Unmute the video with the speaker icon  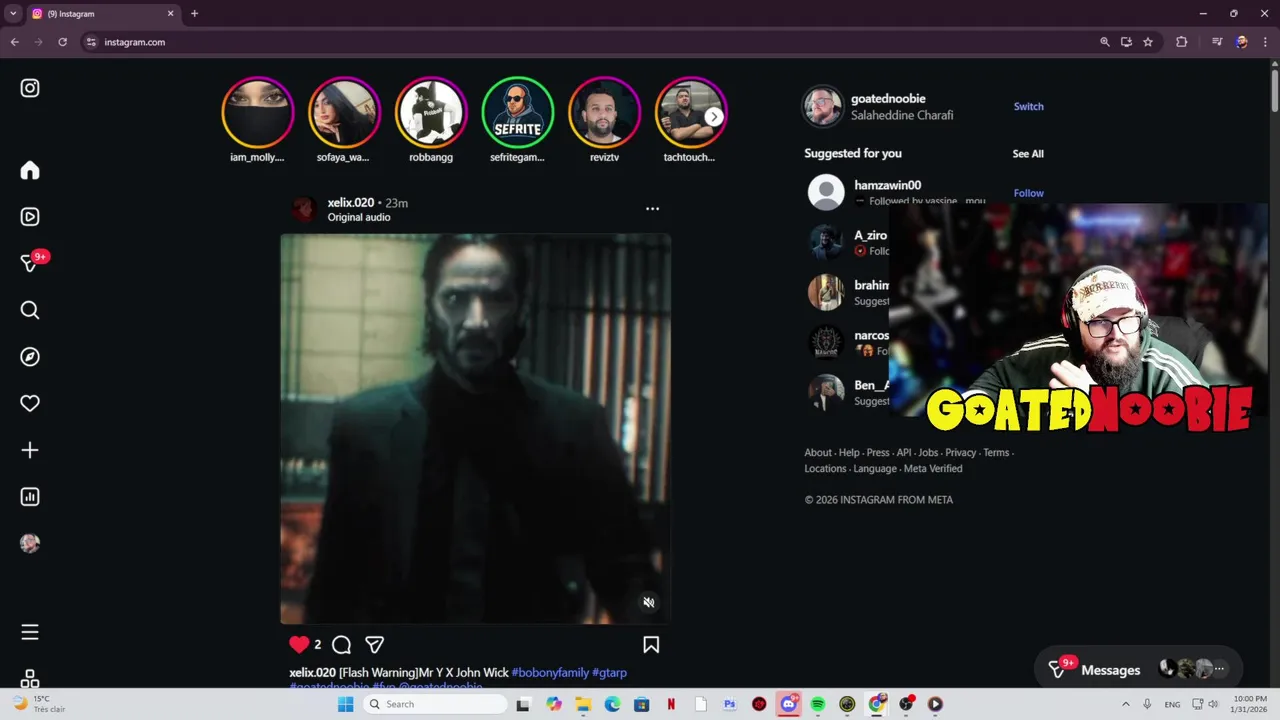pyautogui.click(x=648, y=602)
